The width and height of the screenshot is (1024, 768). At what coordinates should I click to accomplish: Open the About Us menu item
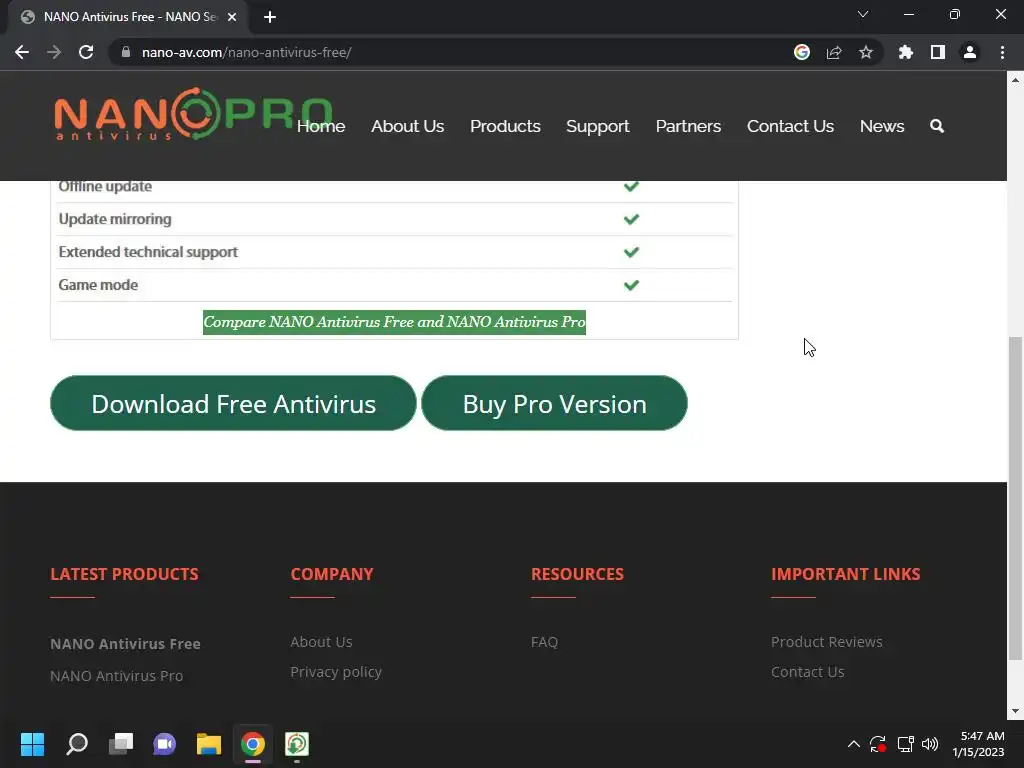[408, 126]
